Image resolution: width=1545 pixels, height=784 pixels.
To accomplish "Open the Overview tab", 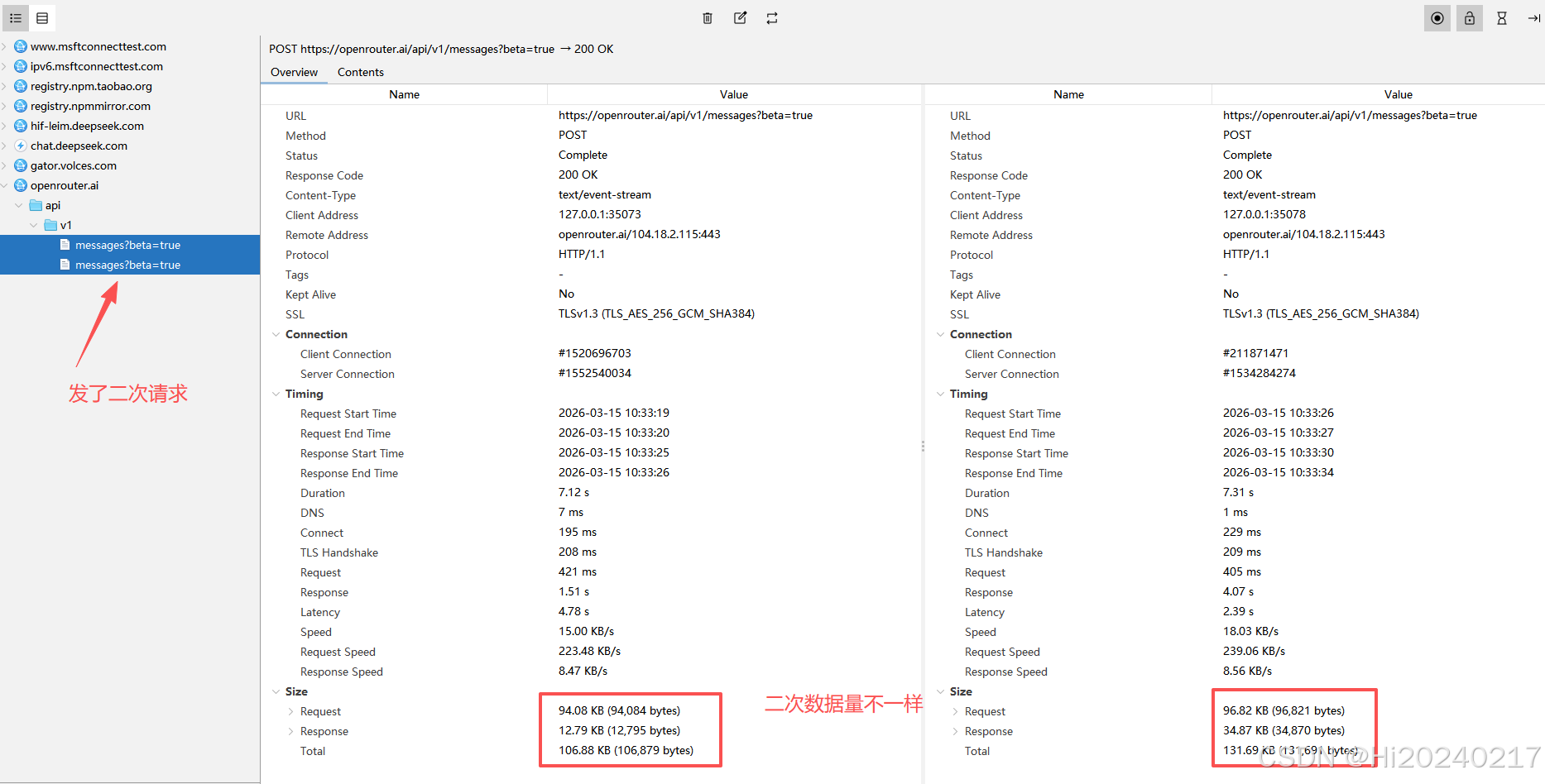I will coord(294,72).
